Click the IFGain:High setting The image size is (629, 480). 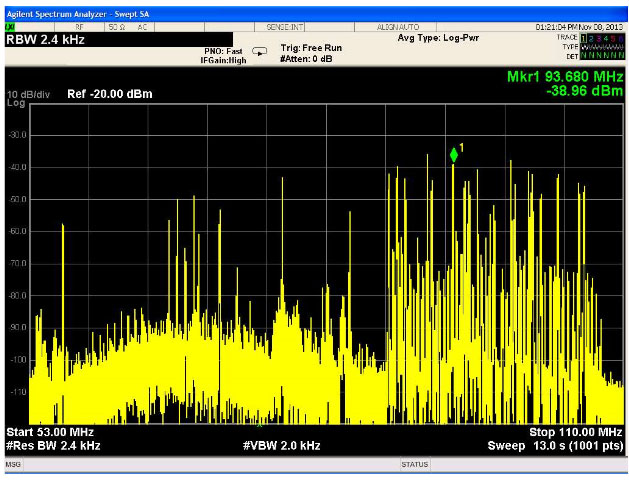tap(223, 60)
